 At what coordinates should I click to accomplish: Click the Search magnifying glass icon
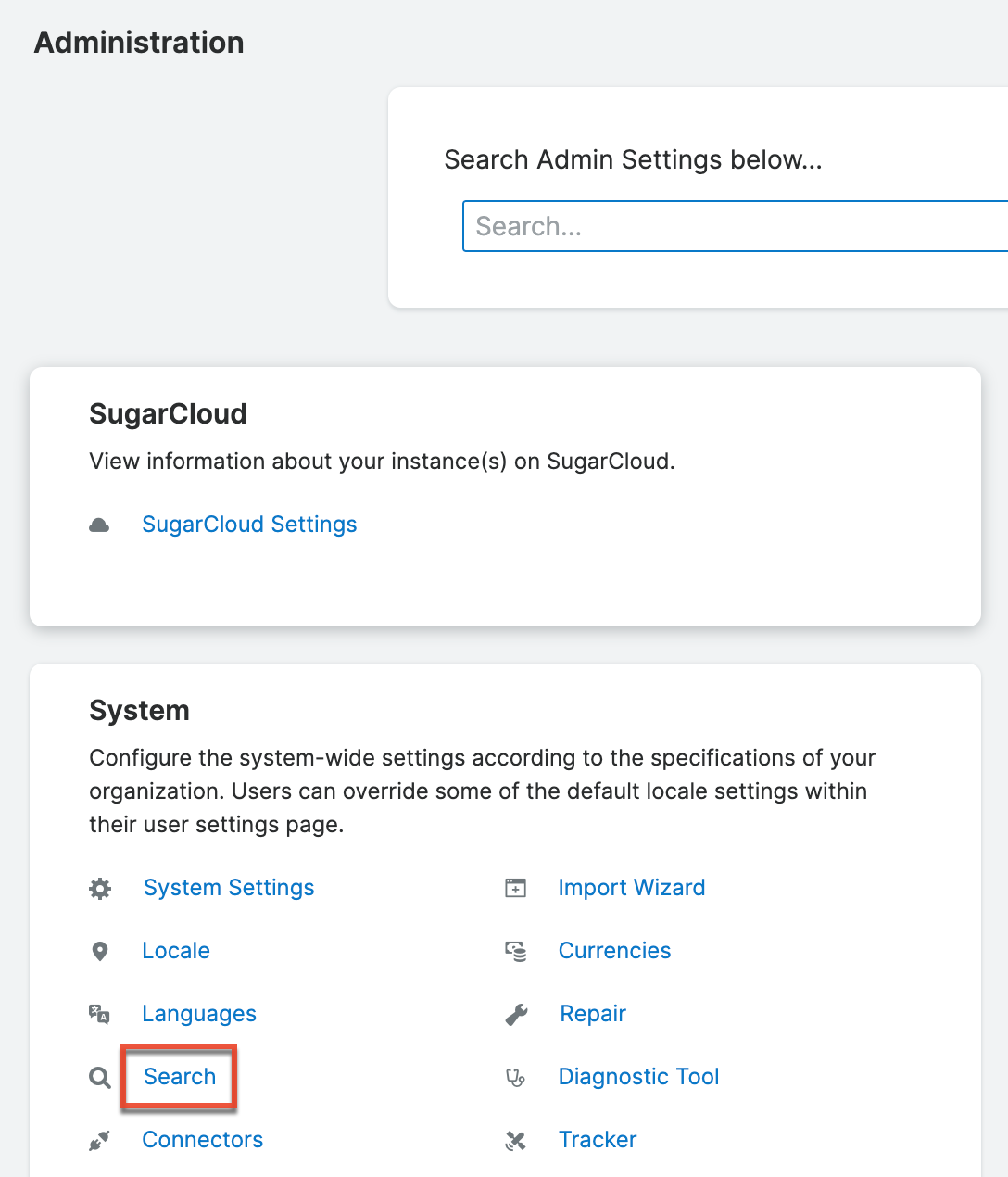tap(100, 1078)
